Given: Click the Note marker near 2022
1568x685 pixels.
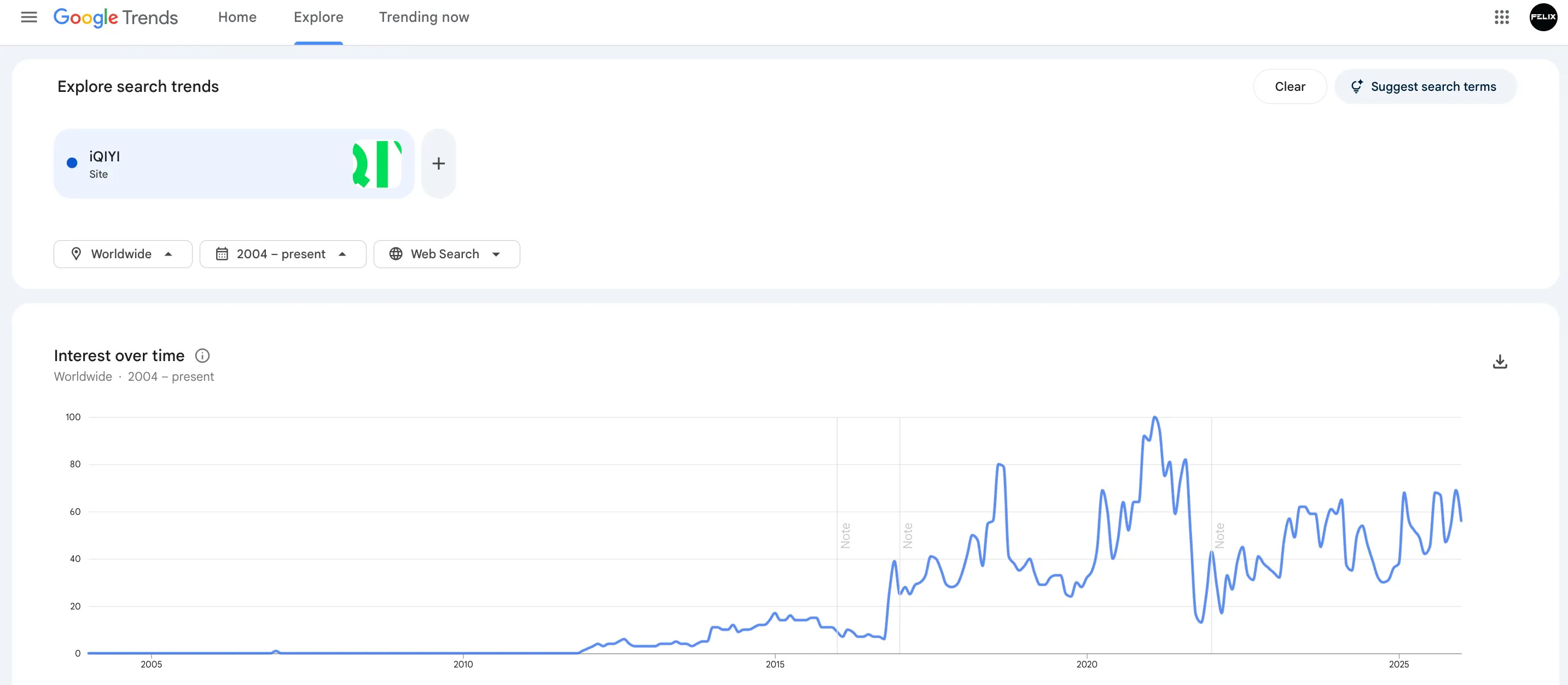Looking at the screenshot, I should pyautogui.click(x=1219, y=535).
